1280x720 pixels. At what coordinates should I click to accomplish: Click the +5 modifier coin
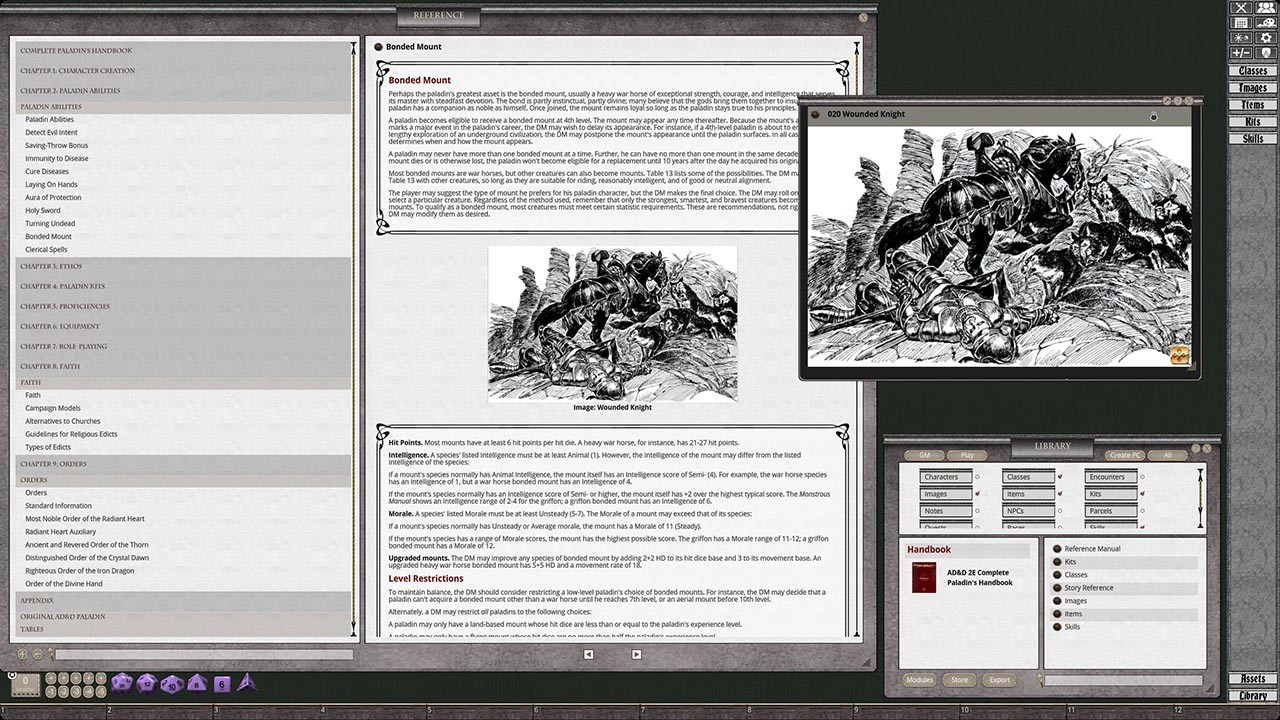[101, 691]
